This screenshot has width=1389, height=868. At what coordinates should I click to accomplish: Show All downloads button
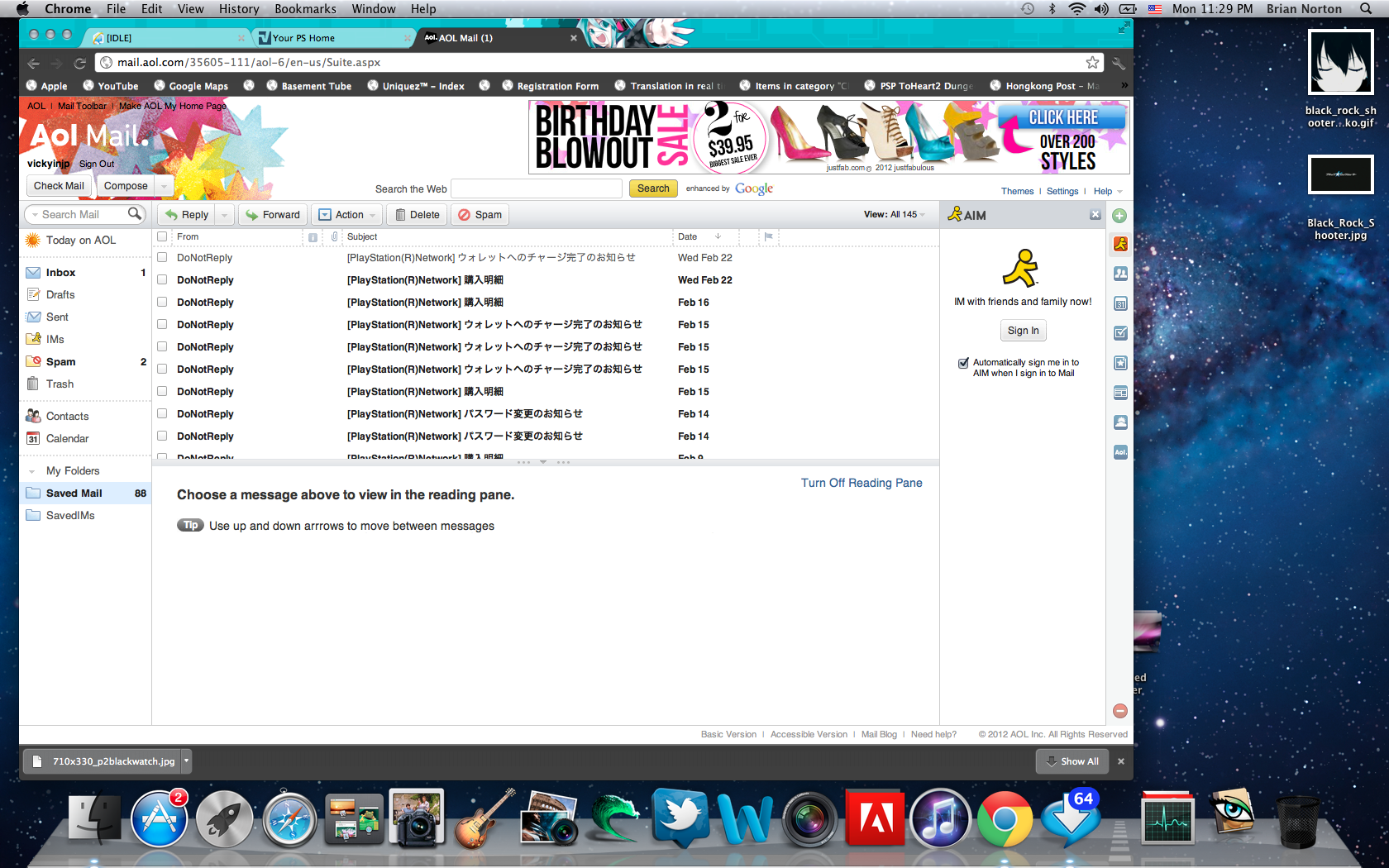coord(1072,761)
